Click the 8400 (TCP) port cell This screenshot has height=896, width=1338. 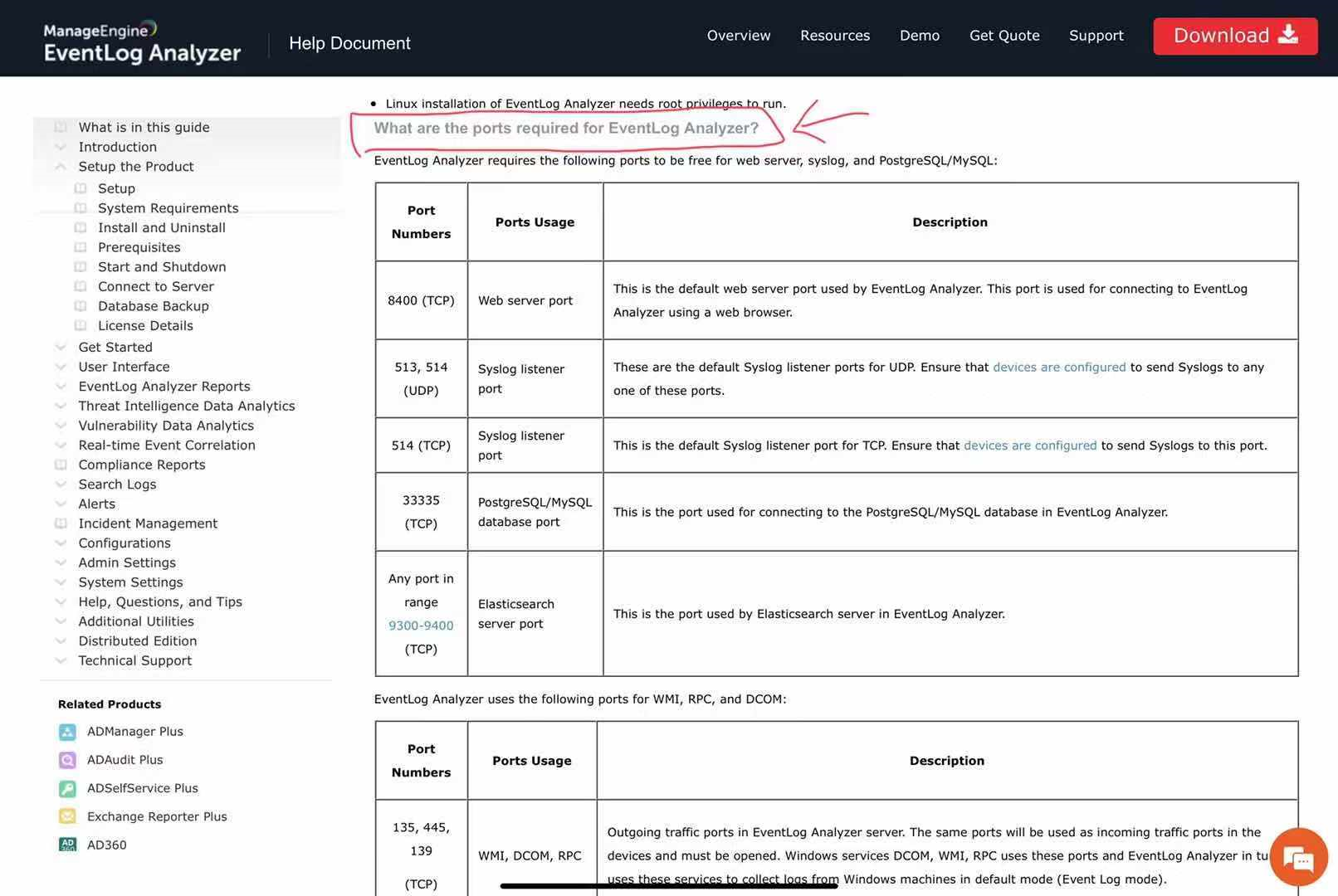[x=421, y=300]
